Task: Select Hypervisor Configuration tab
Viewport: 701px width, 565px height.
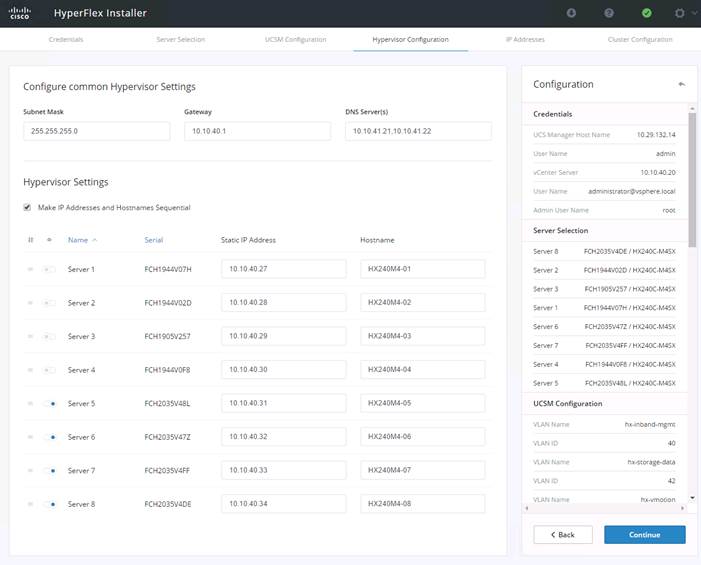Action: point(410,39)
